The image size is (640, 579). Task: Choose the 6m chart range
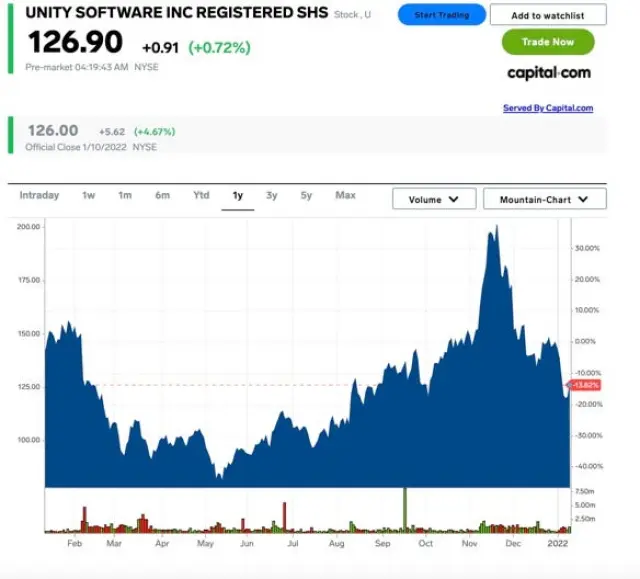pyautogui.click(x=162, y=196)
